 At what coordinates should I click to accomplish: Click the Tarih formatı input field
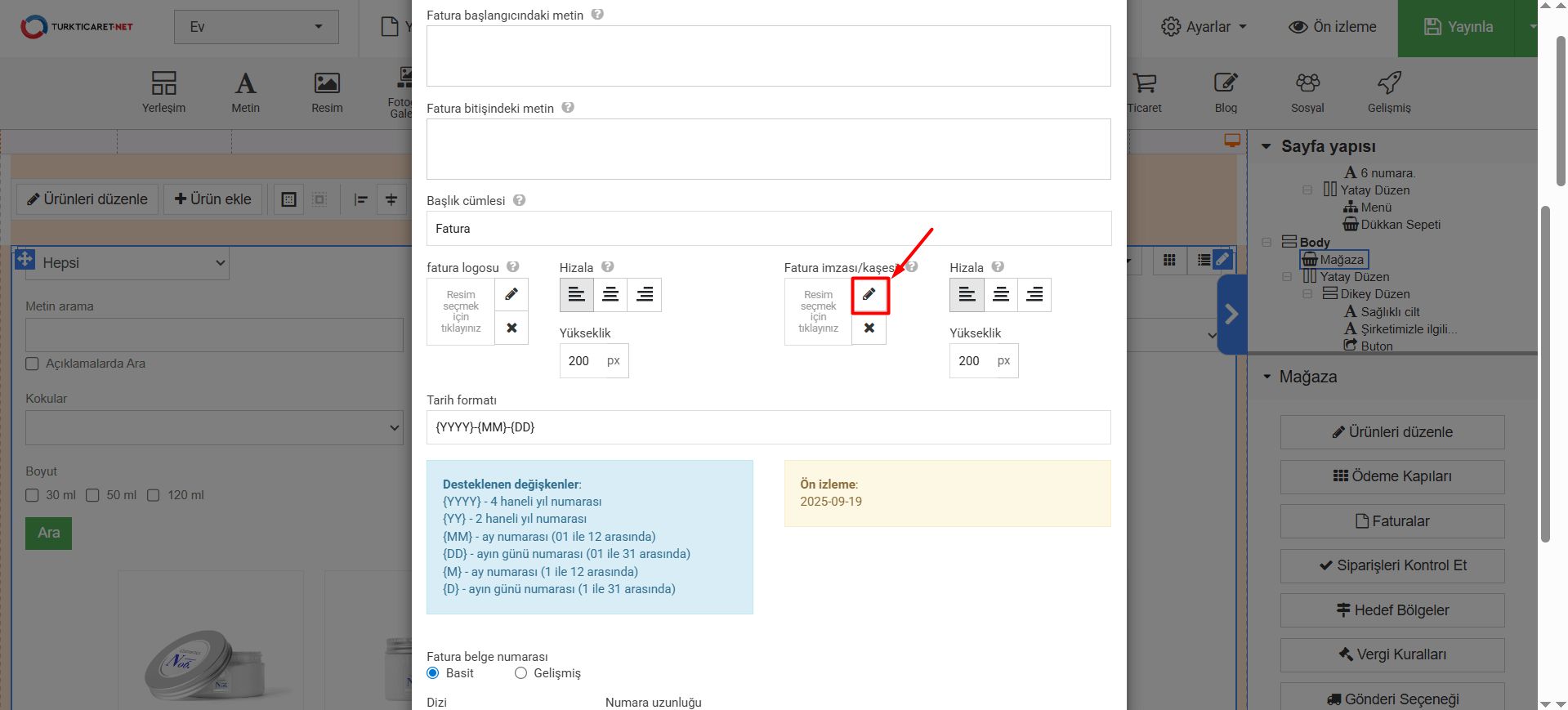pyautogui.click(x=768, y=427)
